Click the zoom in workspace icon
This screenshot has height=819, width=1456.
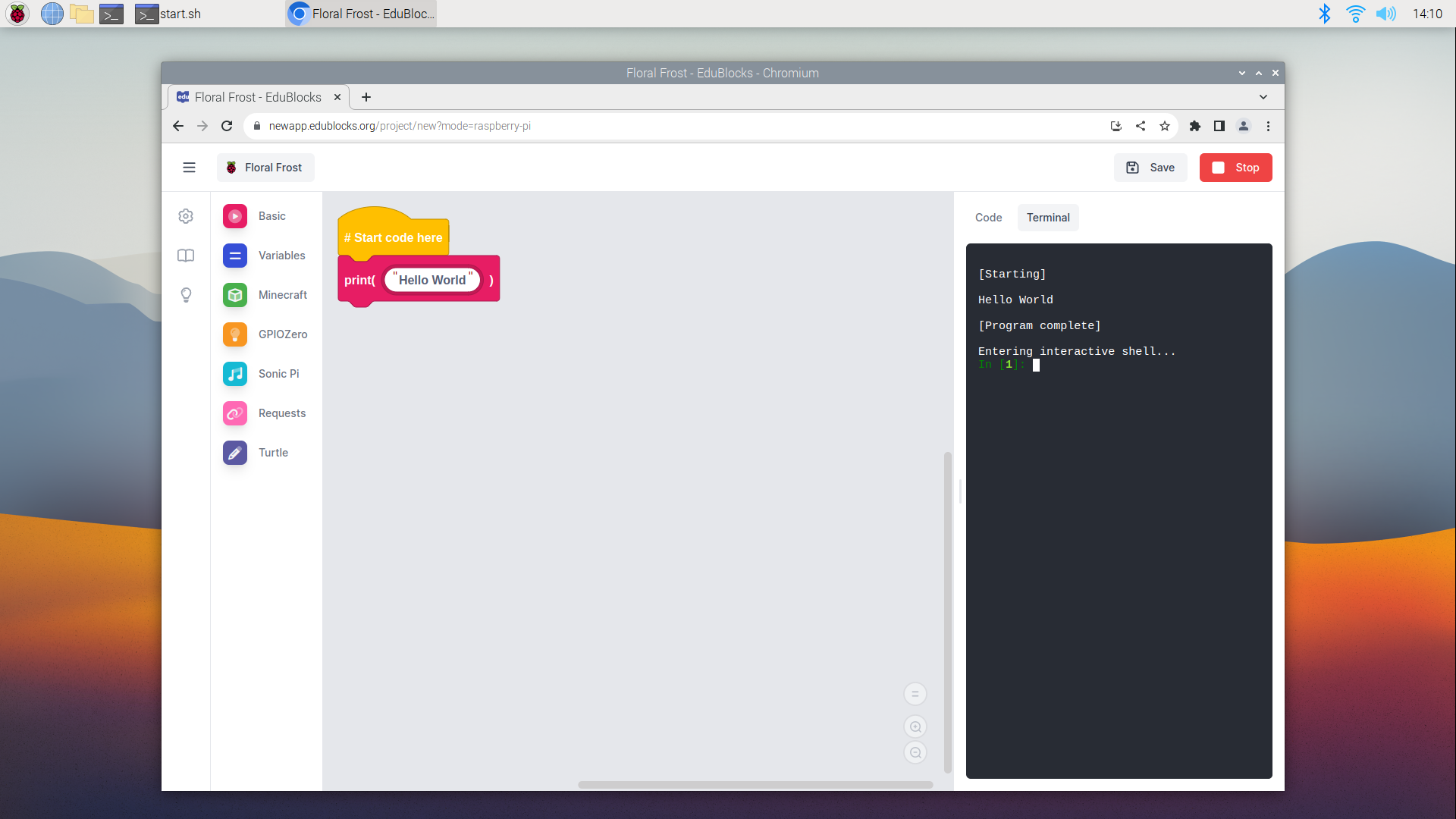(915, 726)
